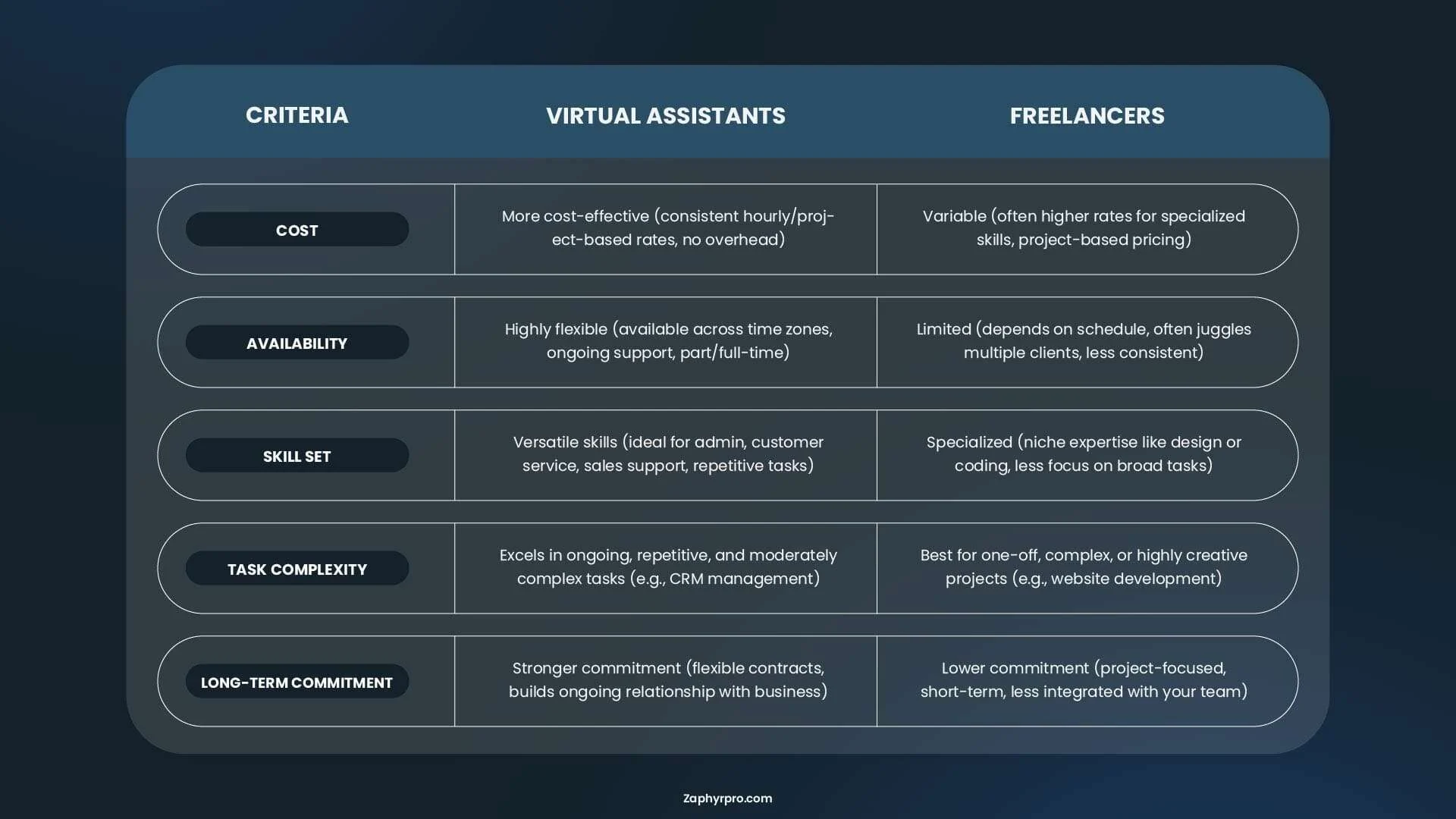Click the 'Stronger commitment' cell

666,681
